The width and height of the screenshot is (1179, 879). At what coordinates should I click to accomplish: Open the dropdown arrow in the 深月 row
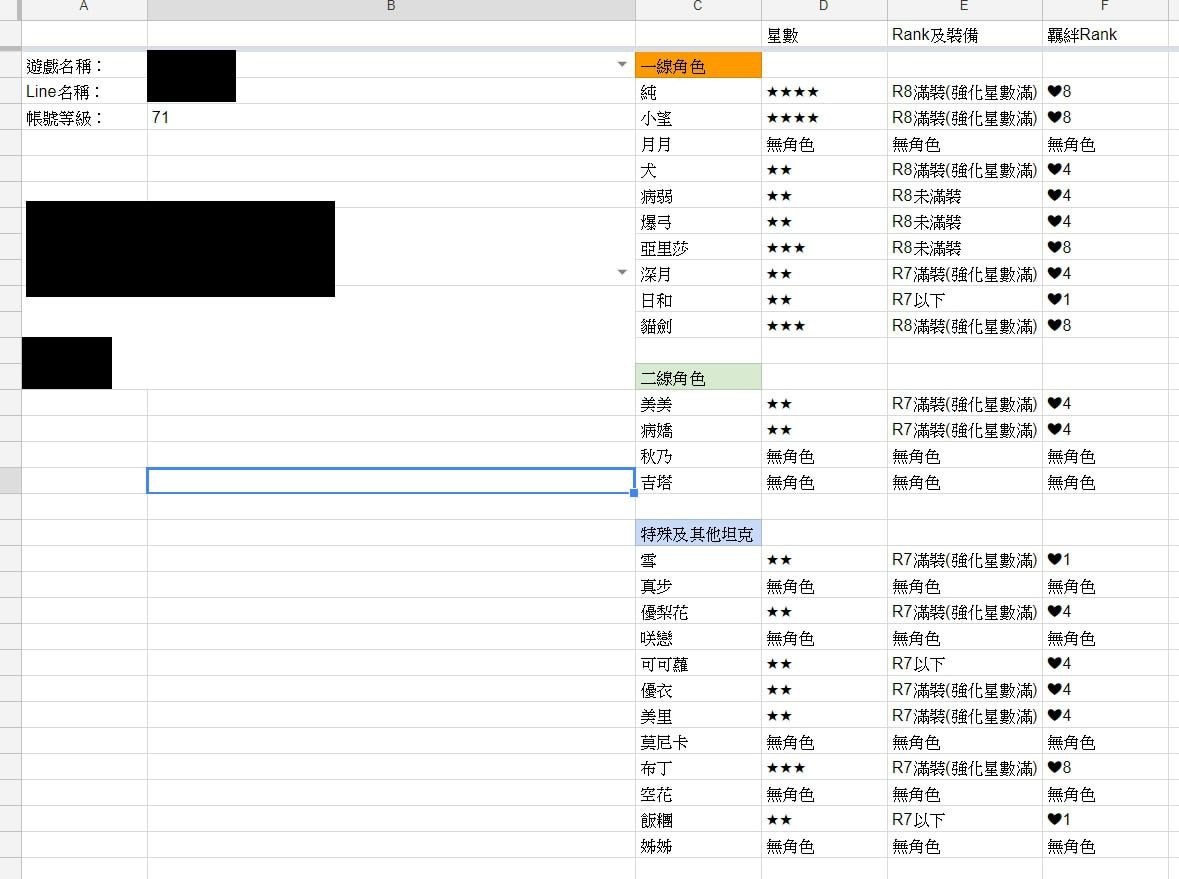point(622,272)
